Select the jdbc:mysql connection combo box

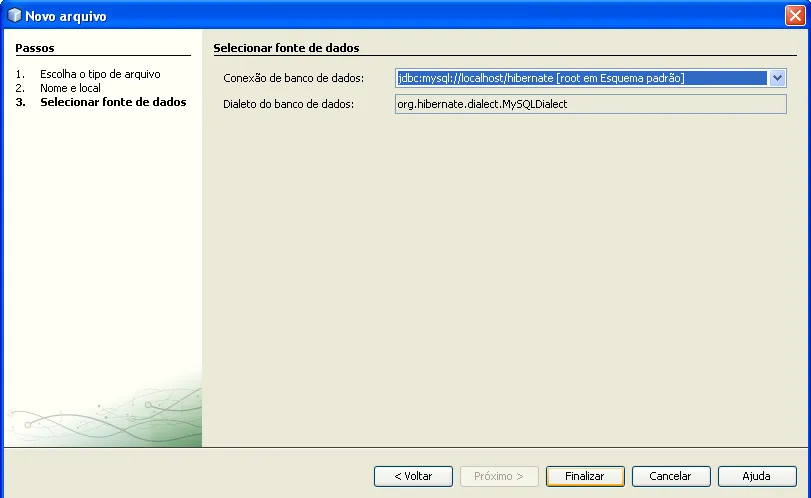point(590,78)
